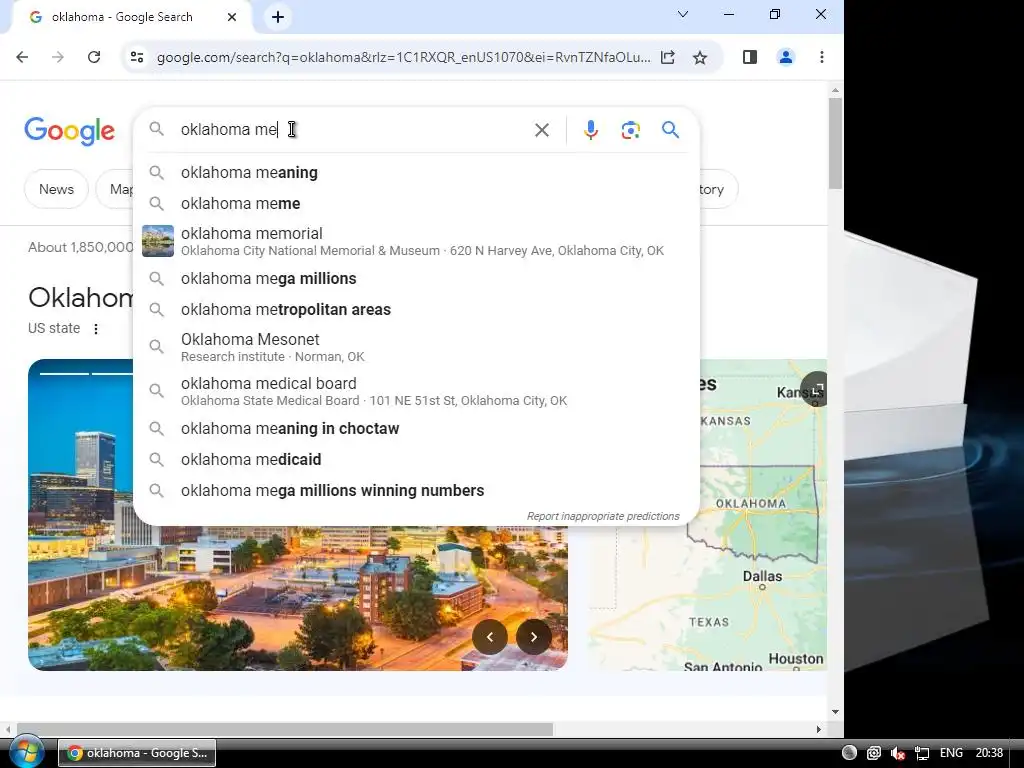
Task: Select suggestion 'oklahoma metropolitan areas'
Action: (416, 309)
